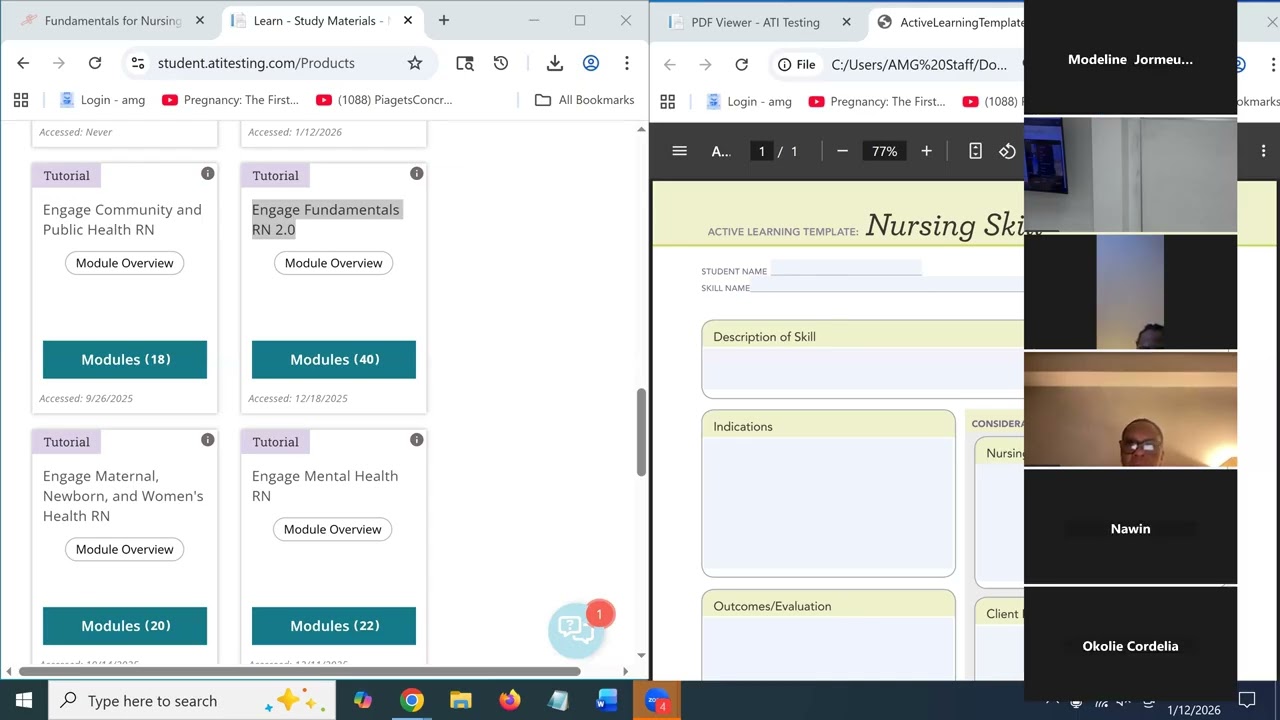Open Module Overview for Engage Community and Public Health RN
Image resolution: width=1280 pixels, height=720 pixels.
pos(125,263)
